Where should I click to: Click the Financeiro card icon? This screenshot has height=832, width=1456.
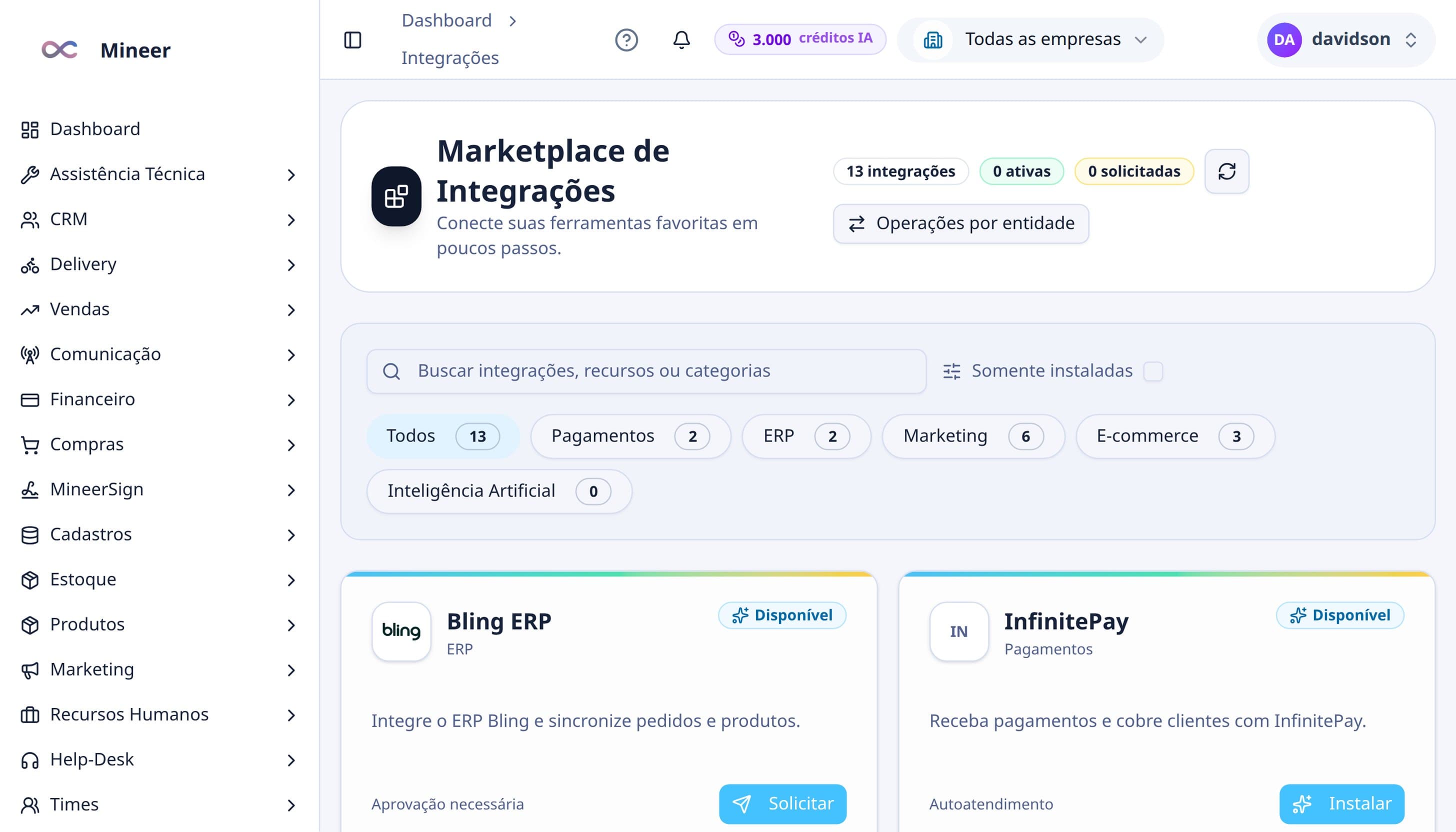click(x=29, y=400)
